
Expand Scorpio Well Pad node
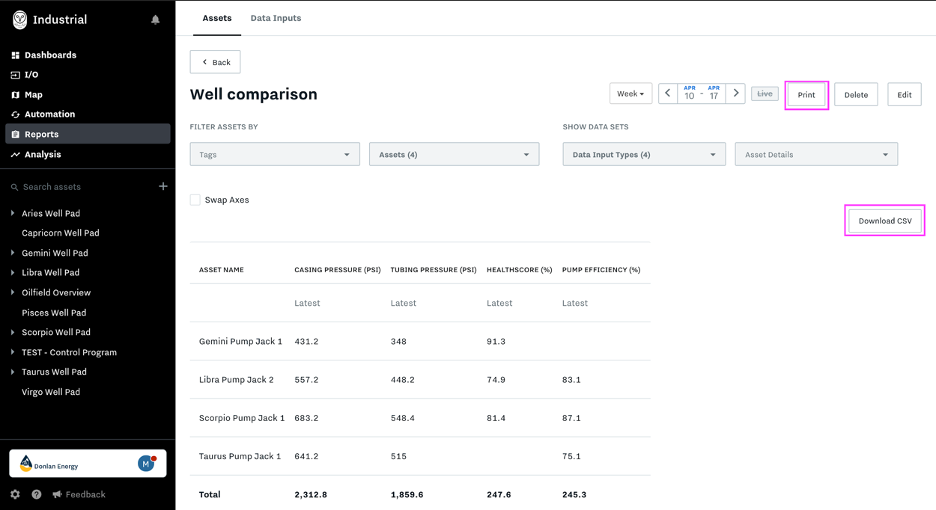13,332
